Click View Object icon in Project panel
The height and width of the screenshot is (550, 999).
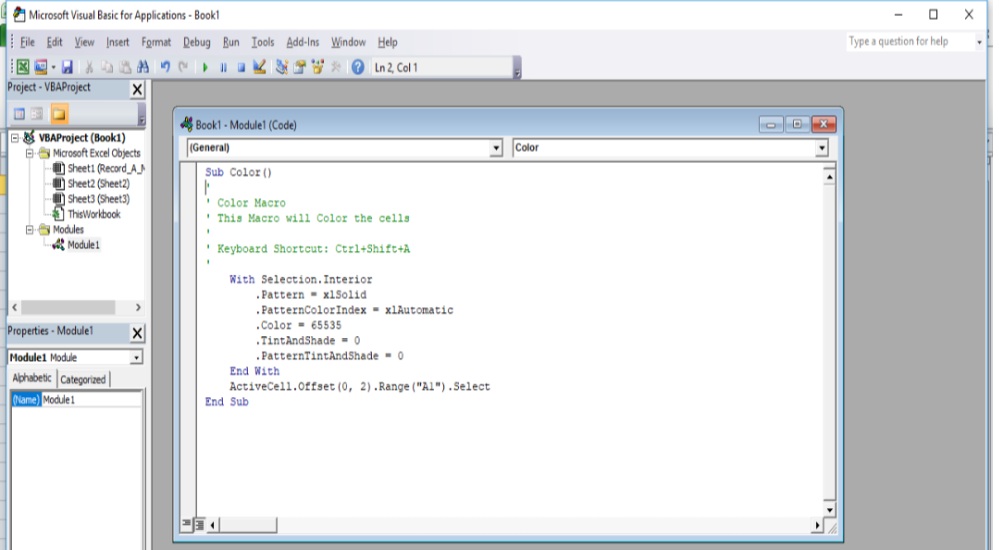37,114
